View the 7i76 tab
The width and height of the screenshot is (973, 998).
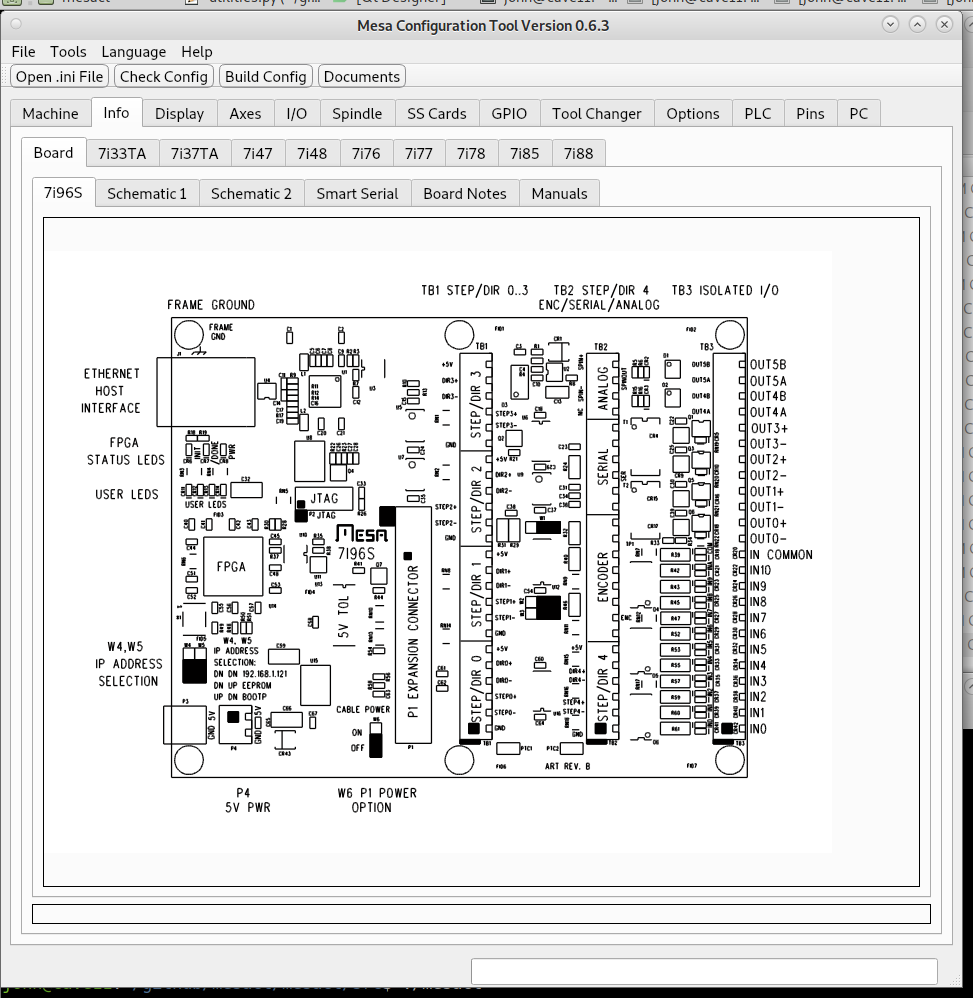[x=366, y=153]
